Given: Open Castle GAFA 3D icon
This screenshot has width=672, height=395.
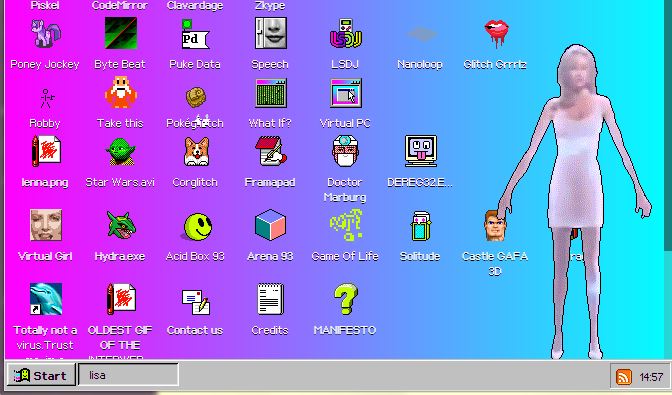Looking at the screenshot, I should click(494, 226).
